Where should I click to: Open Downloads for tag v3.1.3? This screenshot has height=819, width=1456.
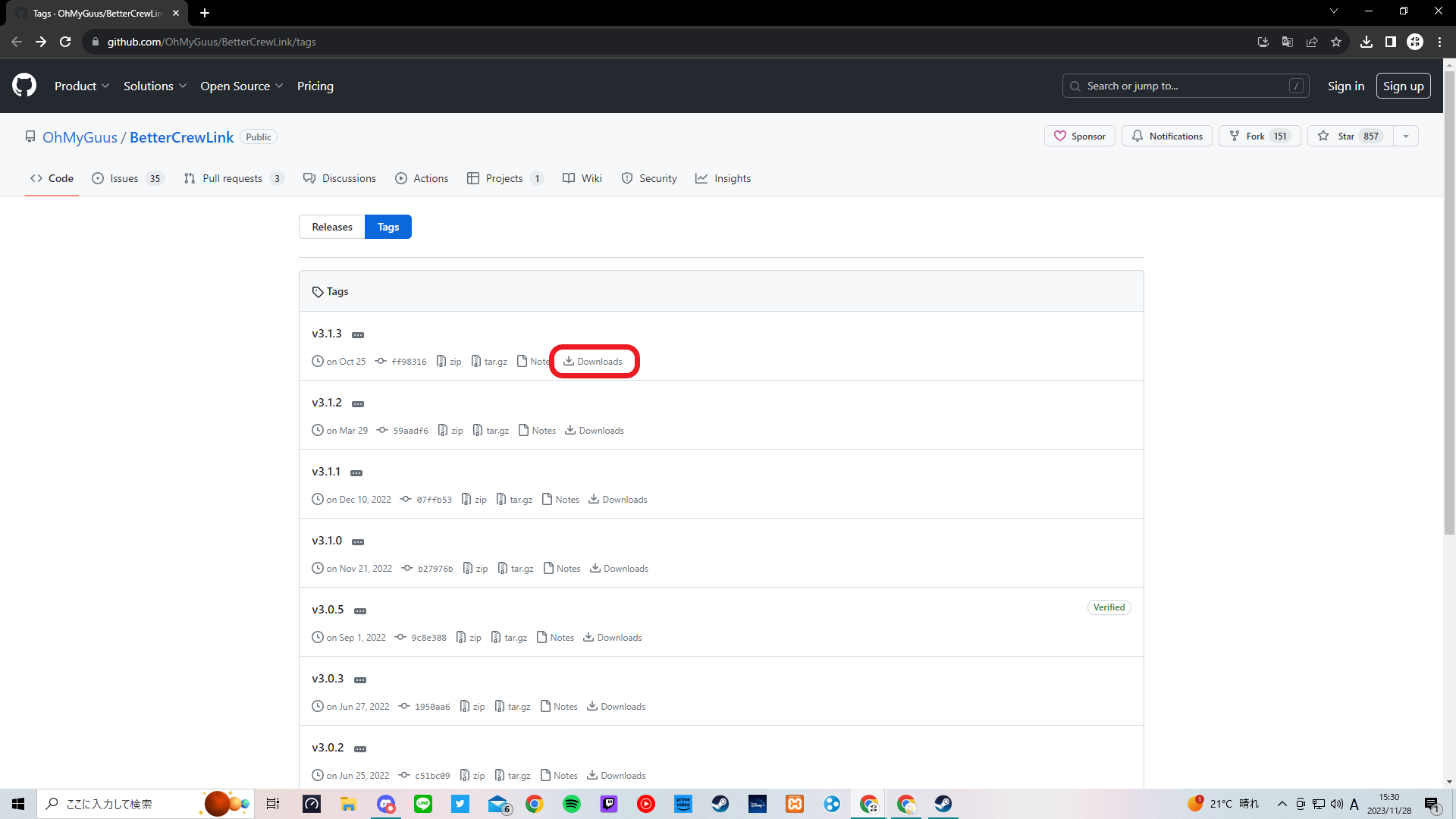[593, 361]
